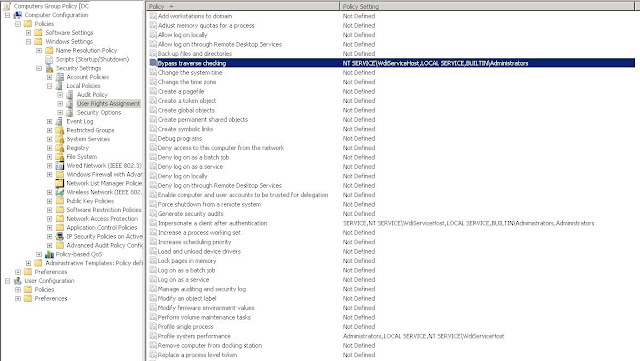Click the icon beside Profile system performance

coord(153,336)
